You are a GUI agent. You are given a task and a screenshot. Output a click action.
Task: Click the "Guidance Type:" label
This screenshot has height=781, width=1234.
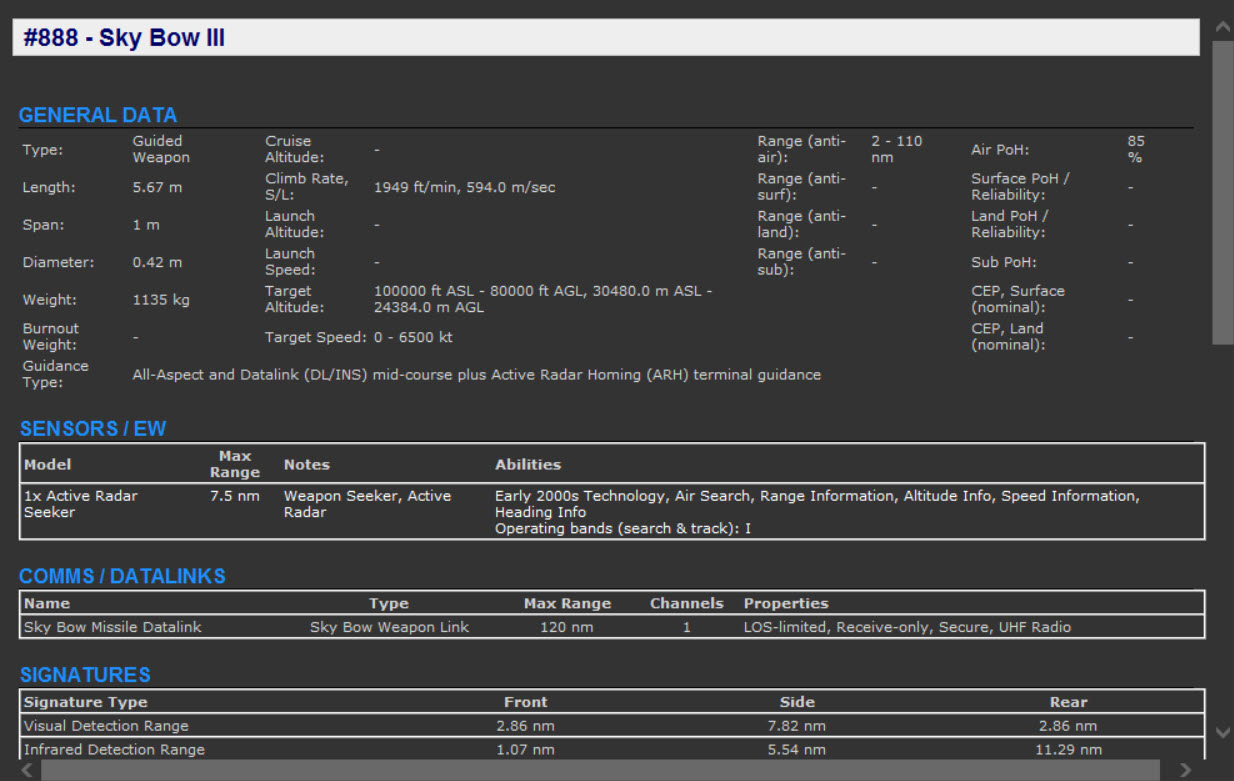pos(56,374)
